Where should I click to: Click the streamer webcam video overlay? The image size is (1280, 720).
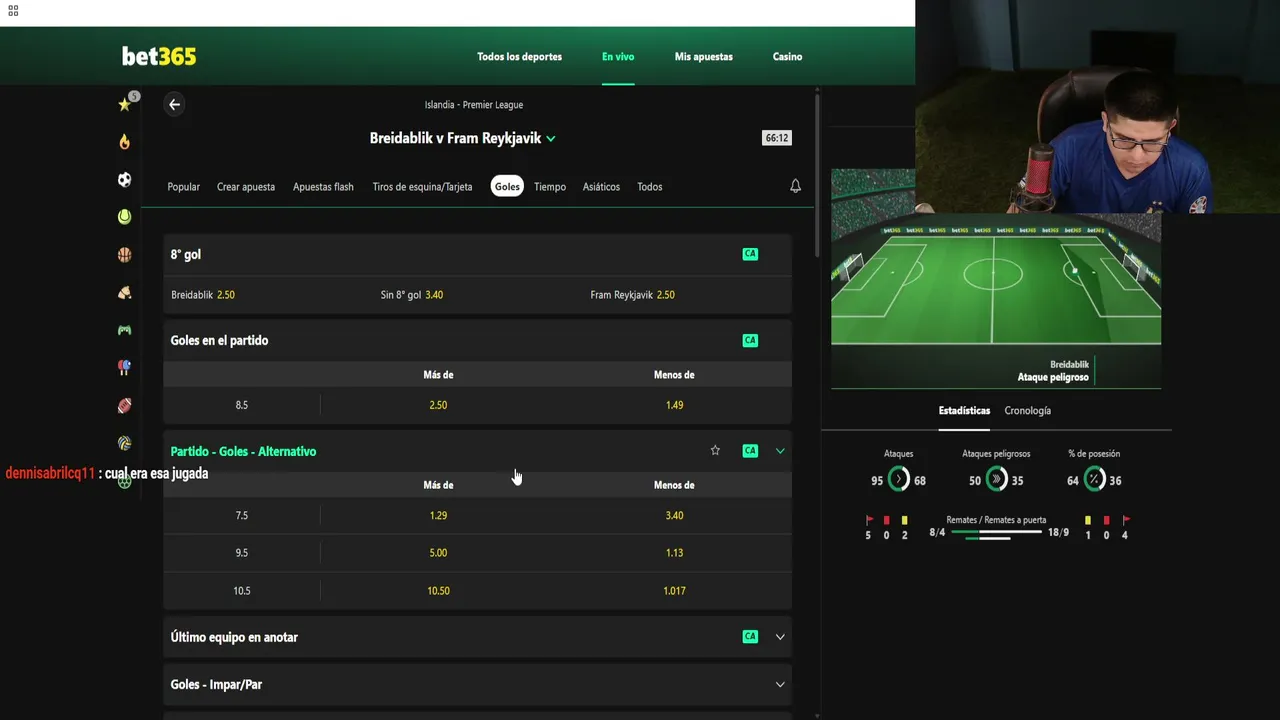click(1097, 107)
